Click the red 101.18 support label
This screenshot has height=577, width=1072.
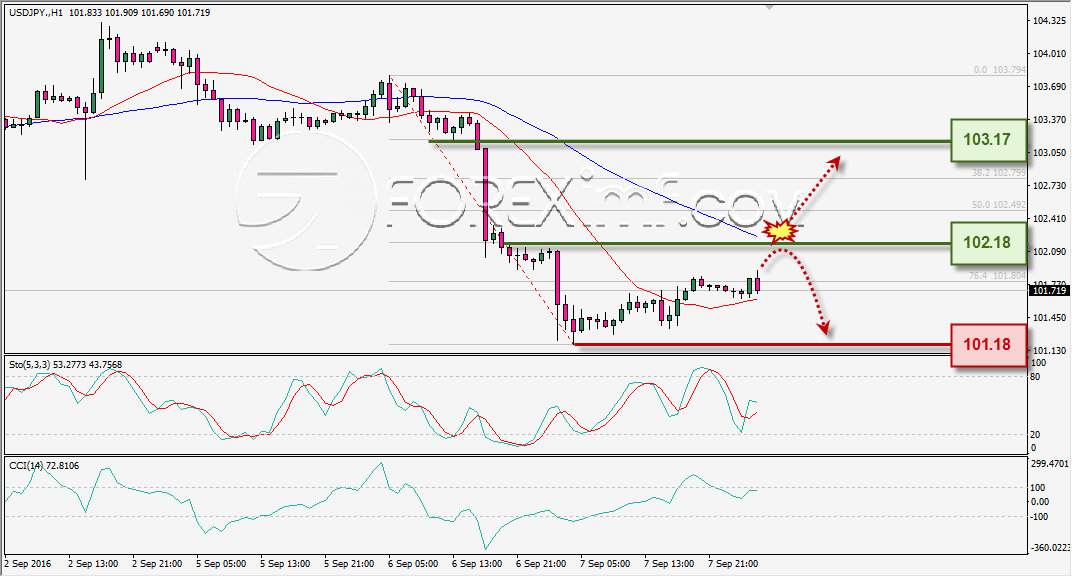pos(989,345)
